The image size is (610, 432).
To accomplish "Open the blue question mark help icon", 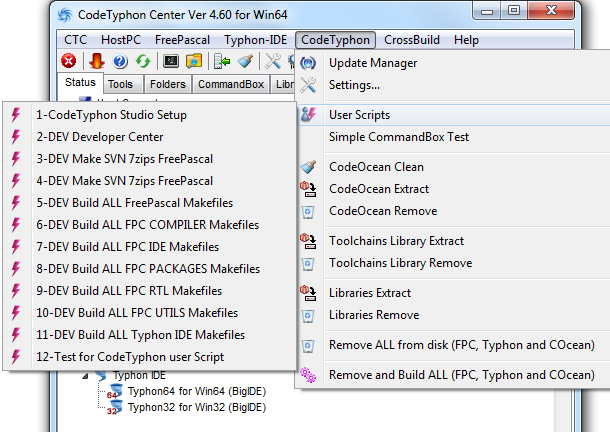I will [120, 61].
